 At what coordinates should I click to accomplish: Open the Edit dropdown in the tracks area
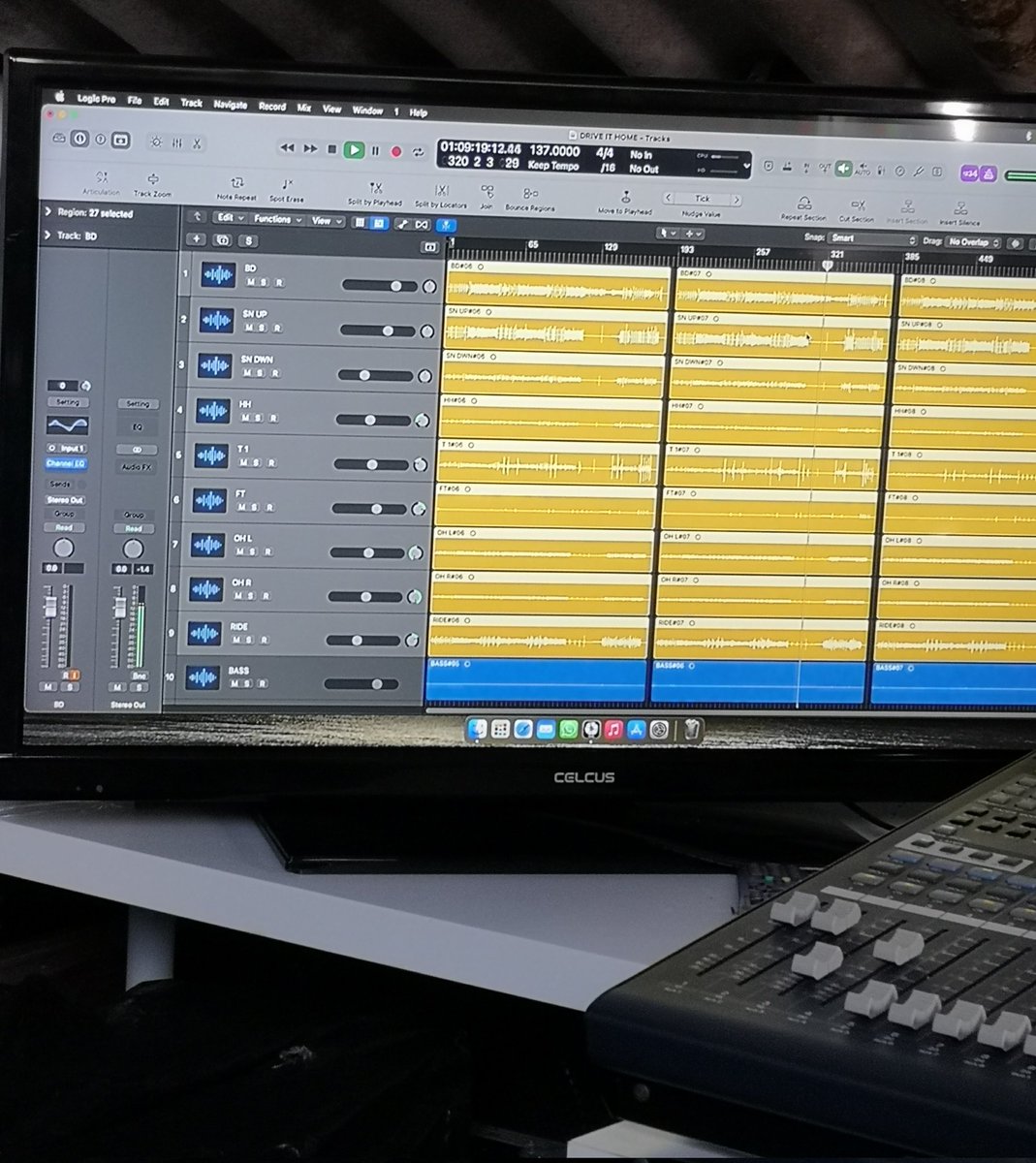click(x=229, y=218)
